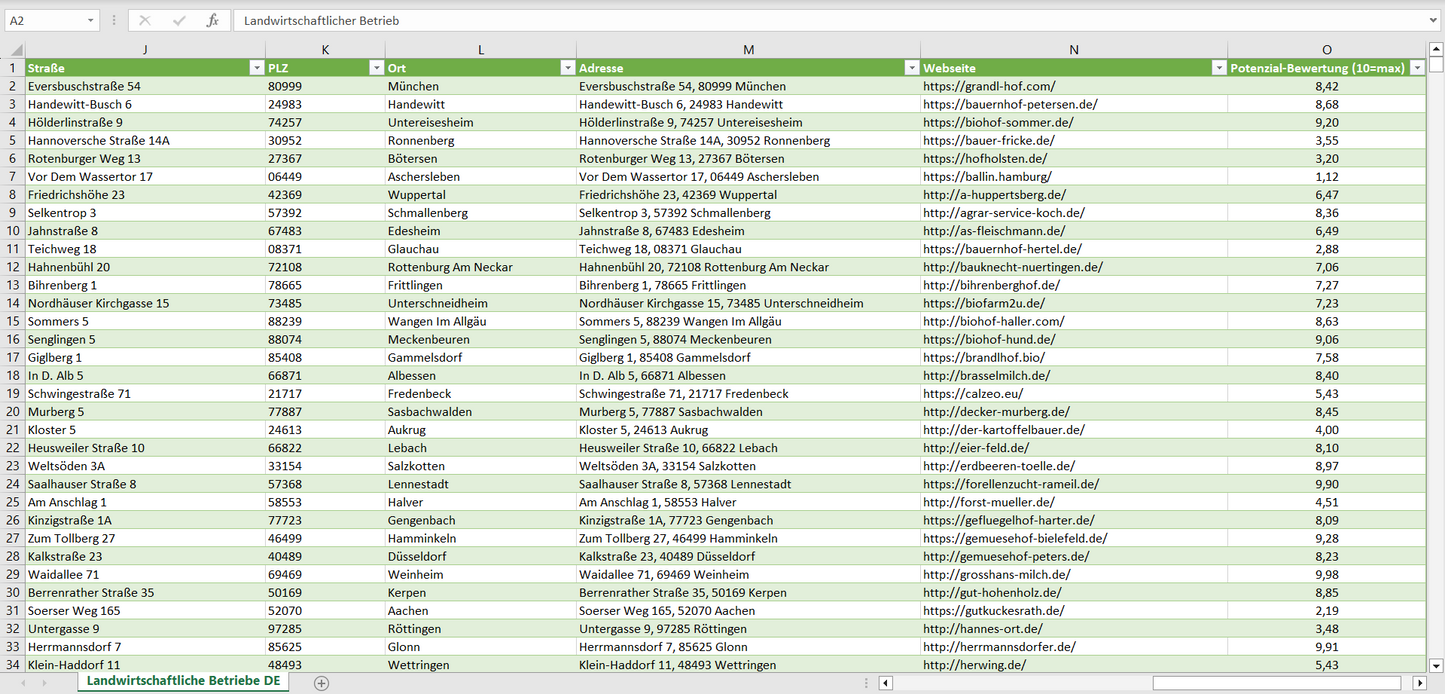Click the horizontal scrollbar thumb
The height and width of the screenshot is (694, 1445).
[1277, 683]
